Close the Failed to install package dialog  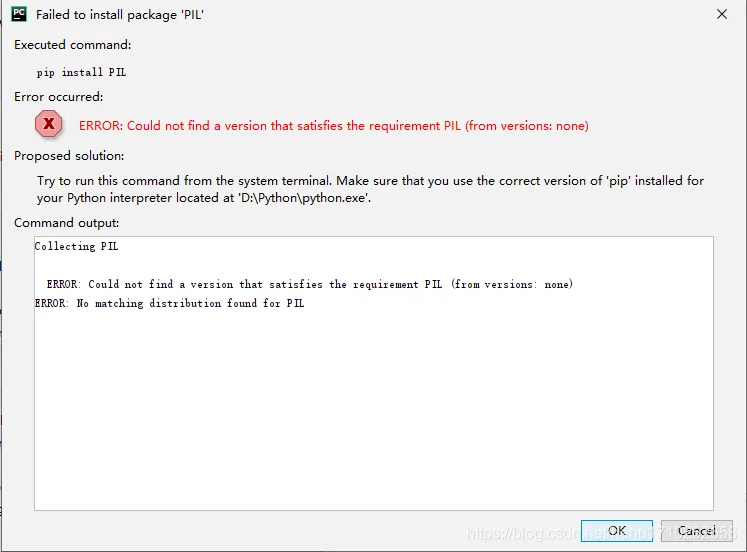tap(722, 14)
